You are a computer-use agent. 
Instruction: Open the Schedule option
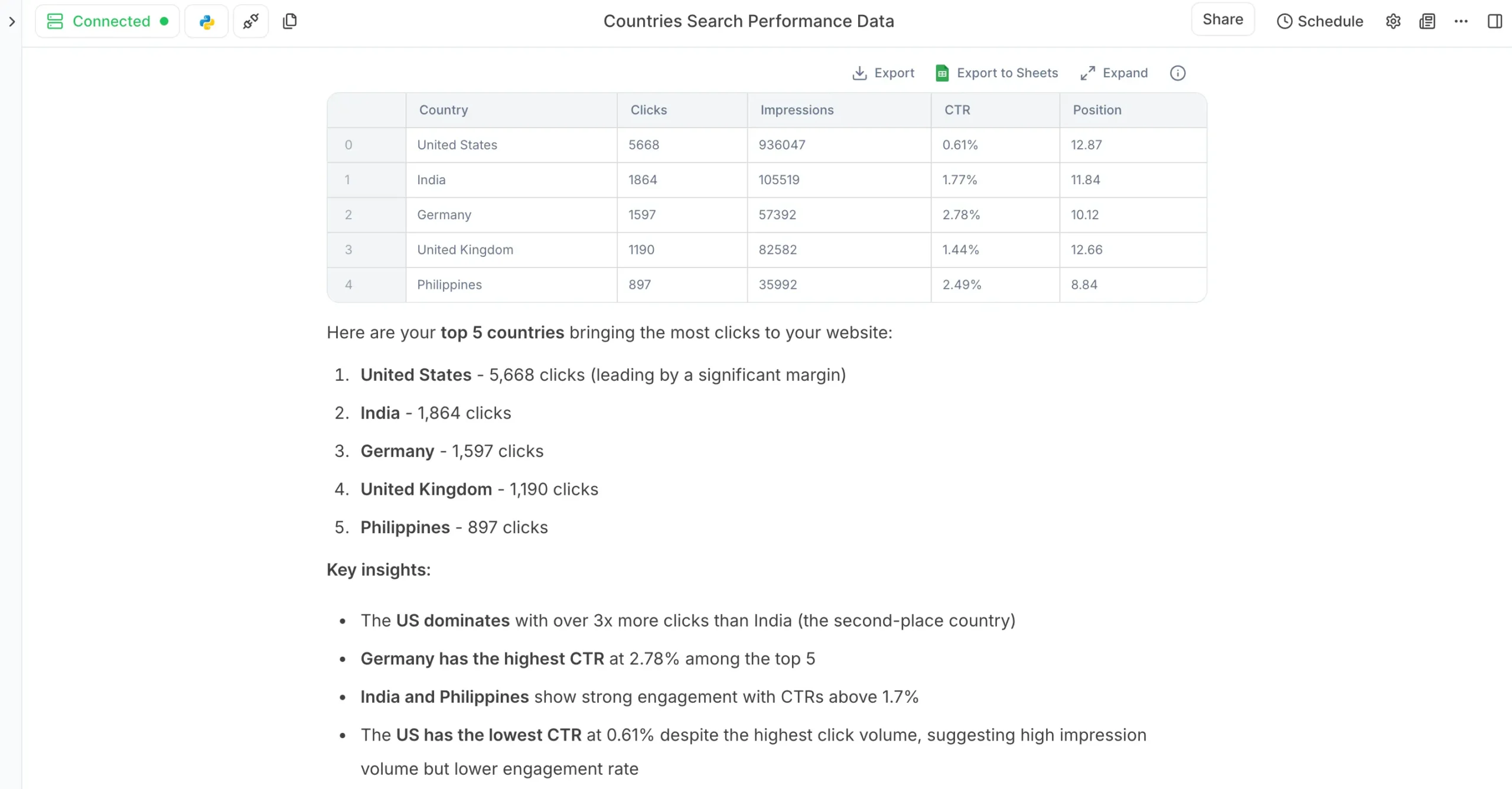(1319, 21)
